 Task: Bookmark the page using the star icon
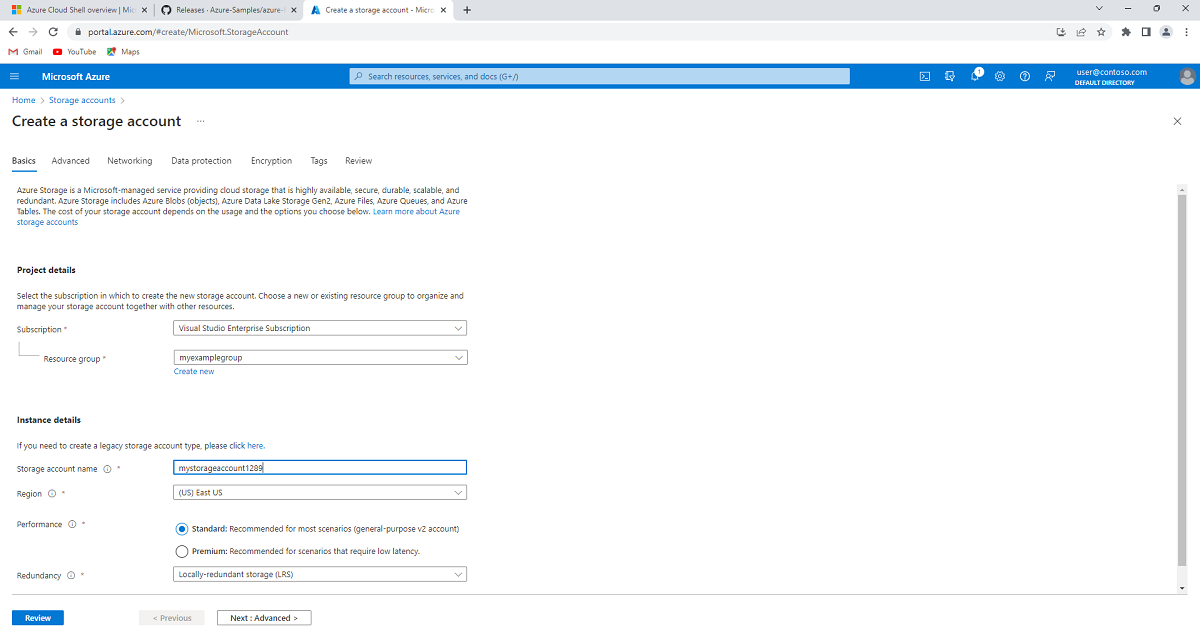(x=1101, y=32)
